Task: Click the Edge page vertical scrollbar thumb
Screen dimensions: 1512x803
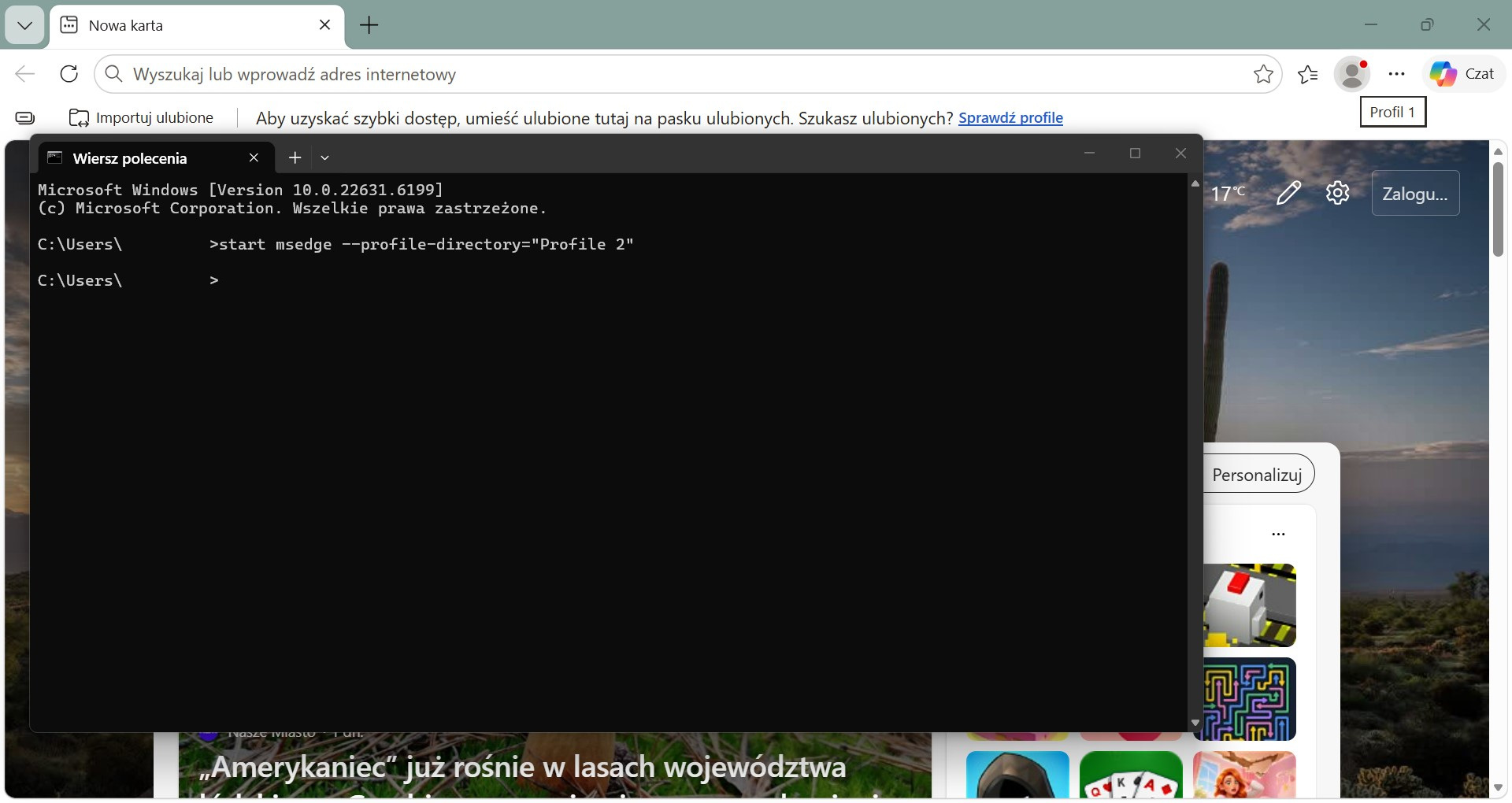Action: pos(1498,209)
